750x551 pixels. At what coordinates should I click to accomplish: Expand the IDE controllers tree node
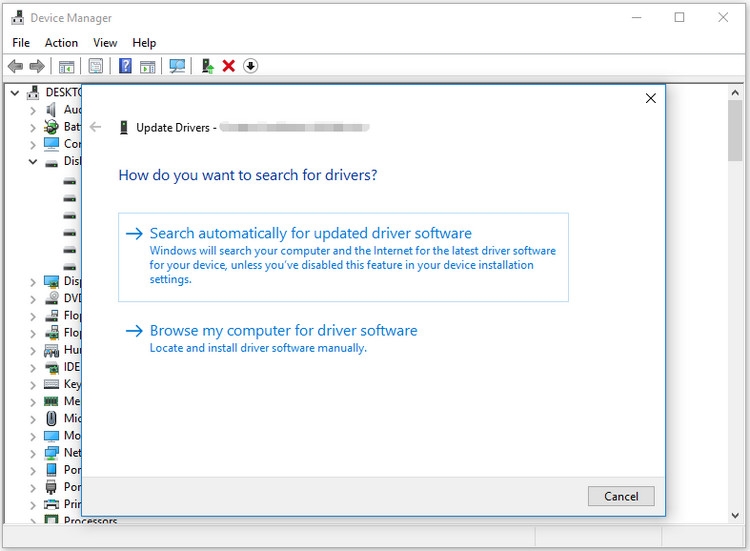(33, 368)
